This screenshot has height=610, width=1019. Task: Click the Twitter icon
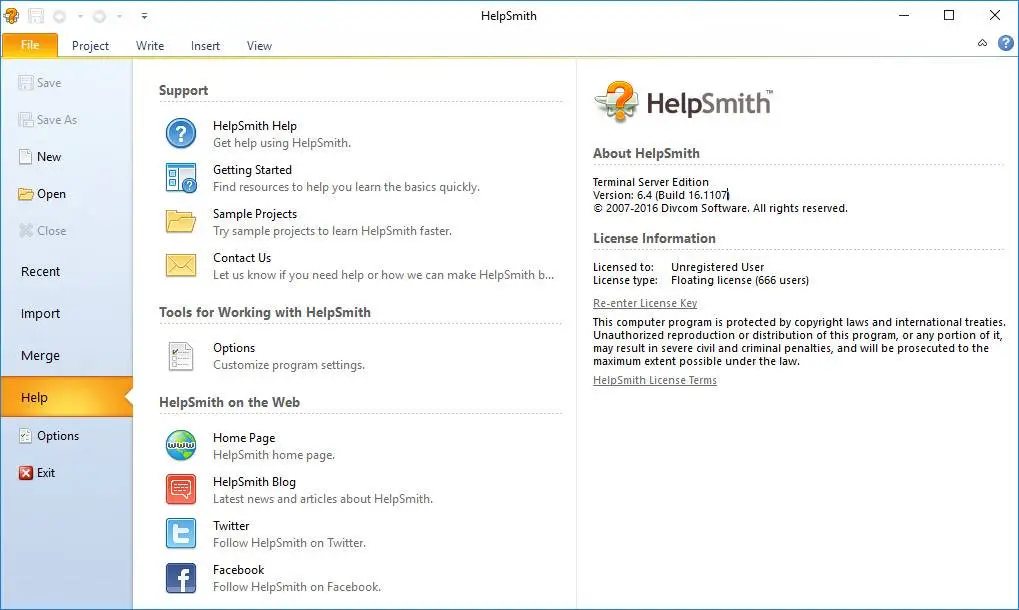pyautogui.click(x=181, y=533)
